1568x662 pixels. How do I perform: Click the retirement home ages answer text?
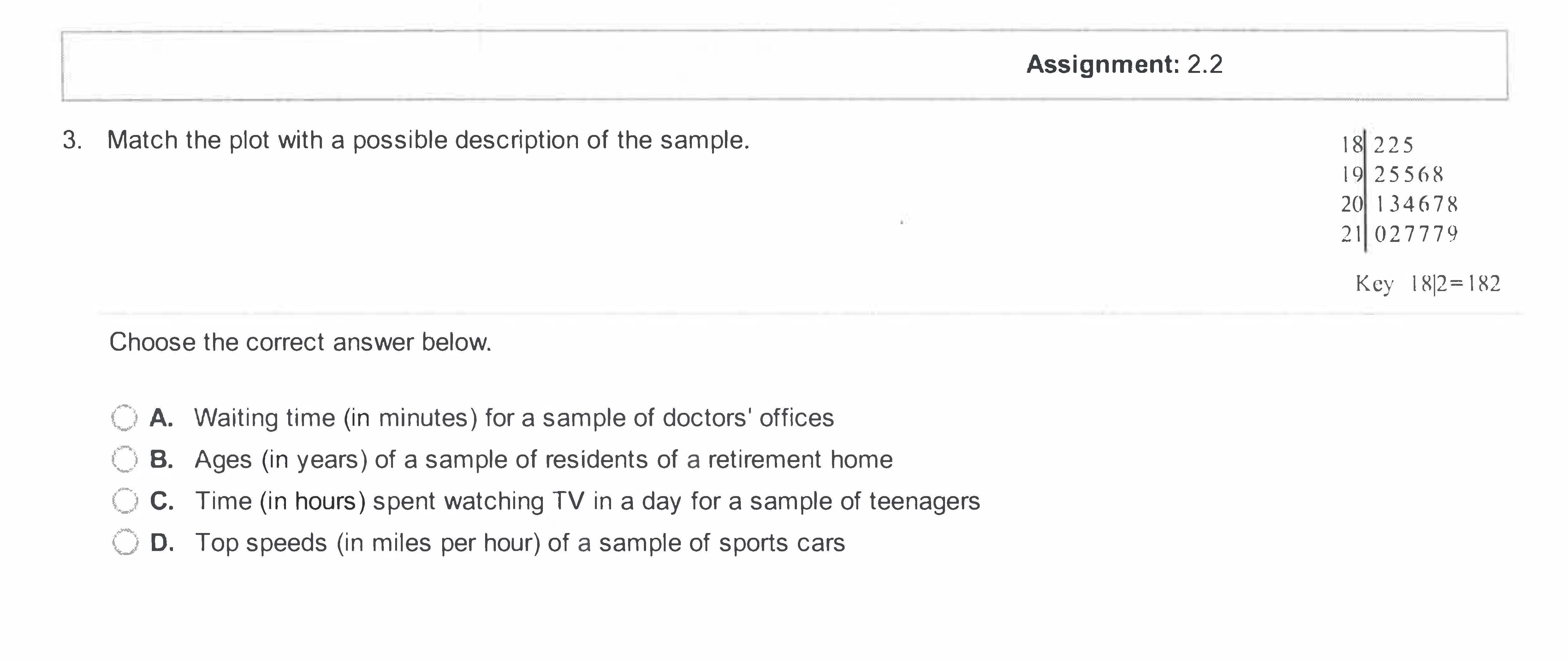click(543, 460)
